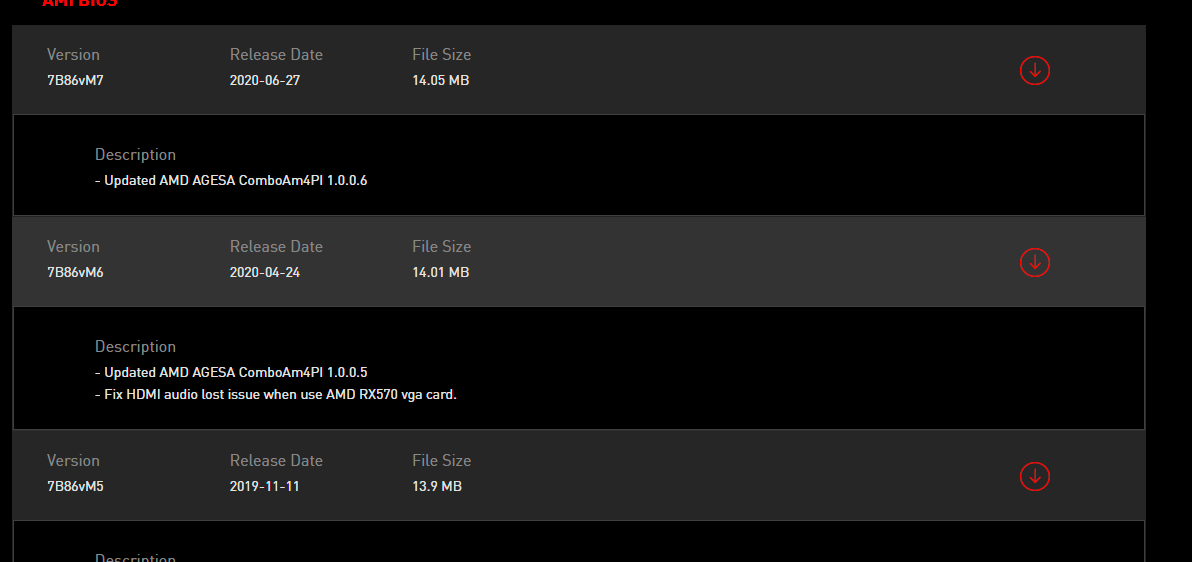This screenshot has width=1192, height=562.
Task: Click the Description label under 7B86vM7
Action: (x=135, y=155)
